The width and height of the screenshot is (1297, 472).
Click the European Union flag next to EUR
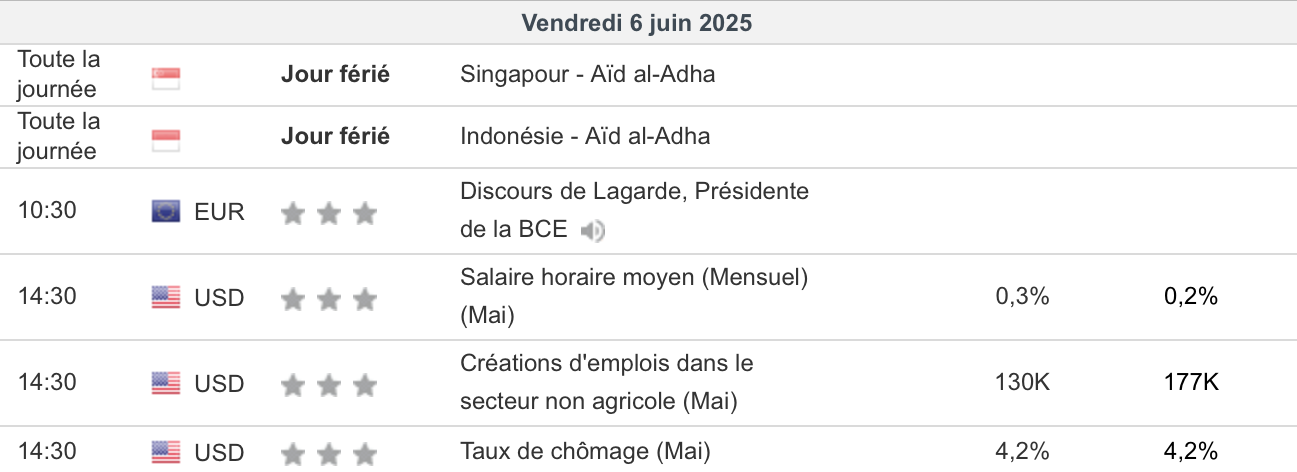(166, 211)
